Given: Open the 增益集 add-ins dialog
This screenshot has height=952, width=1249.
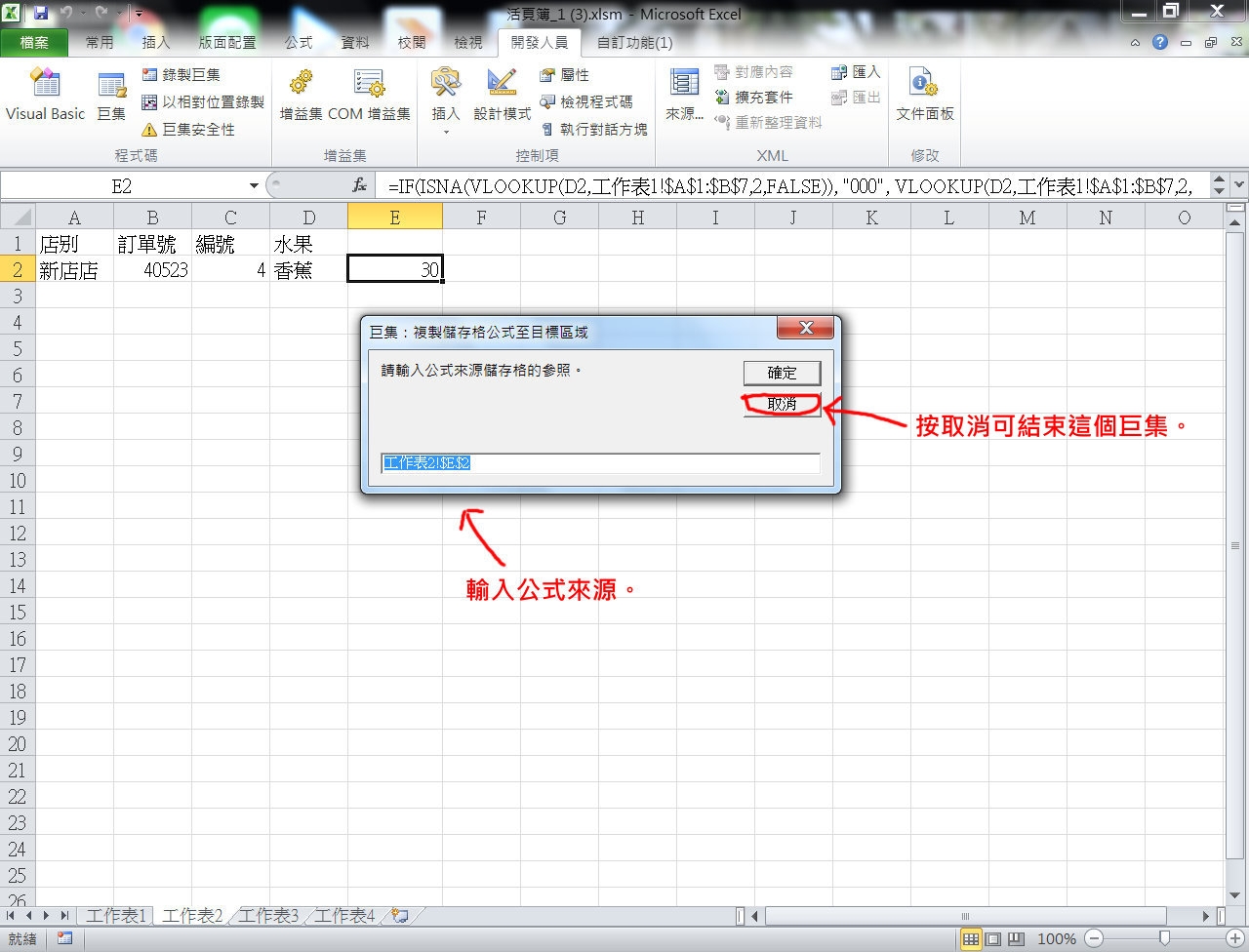Looking at the screenshot, I should click(301, 96).
